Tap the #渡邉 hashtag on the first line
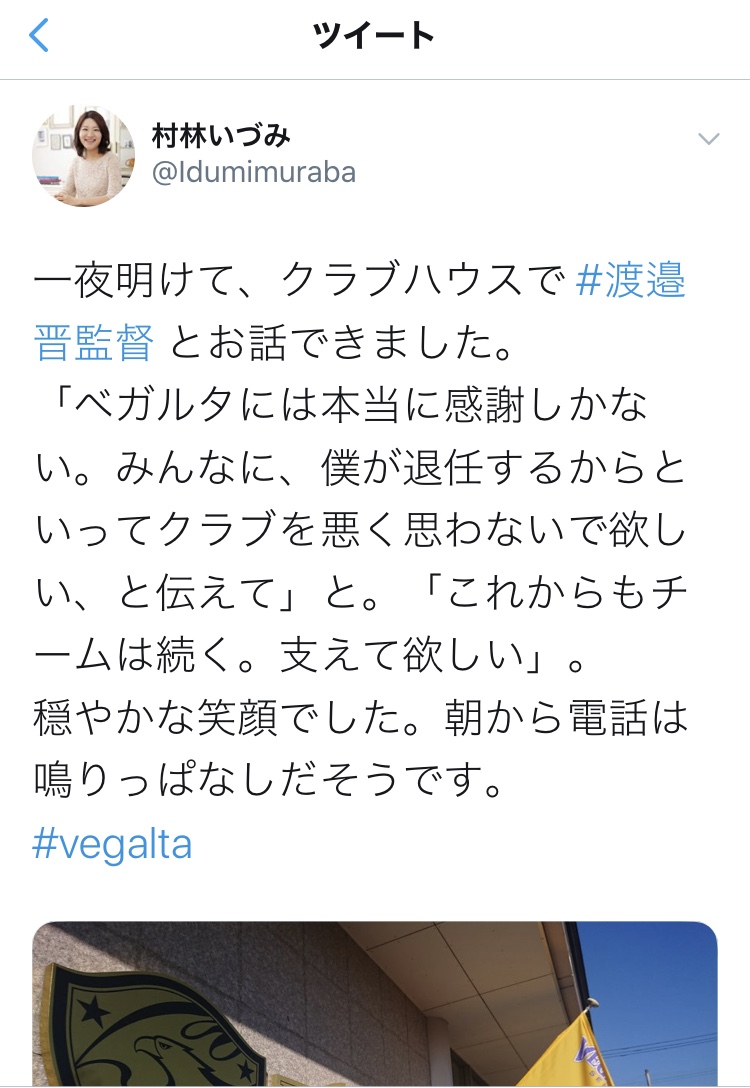Viewport: 750px width, 1088px height. tap(631, 282)
